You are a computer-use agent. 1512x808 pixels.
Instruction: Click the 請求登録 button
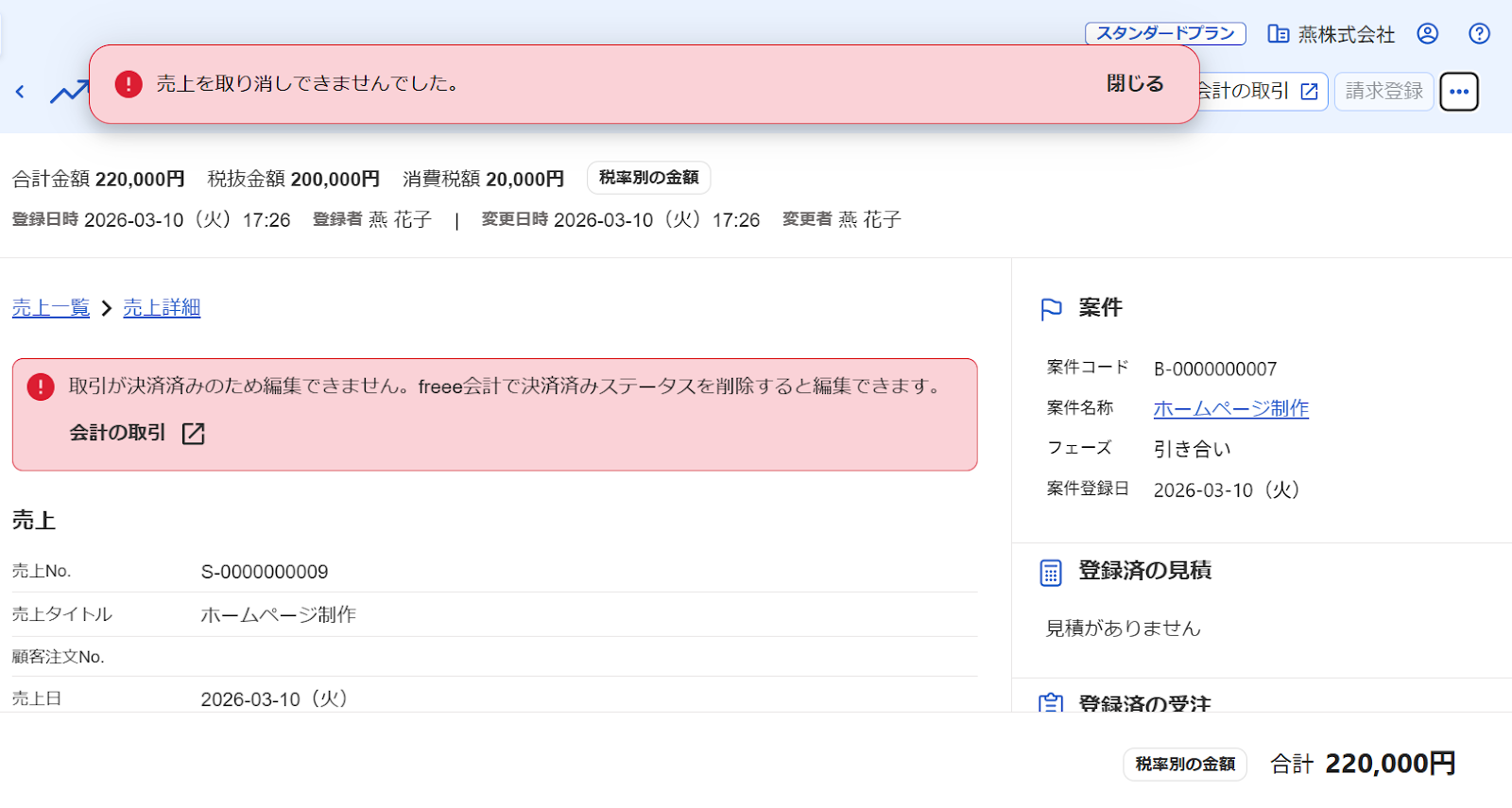1383,92
